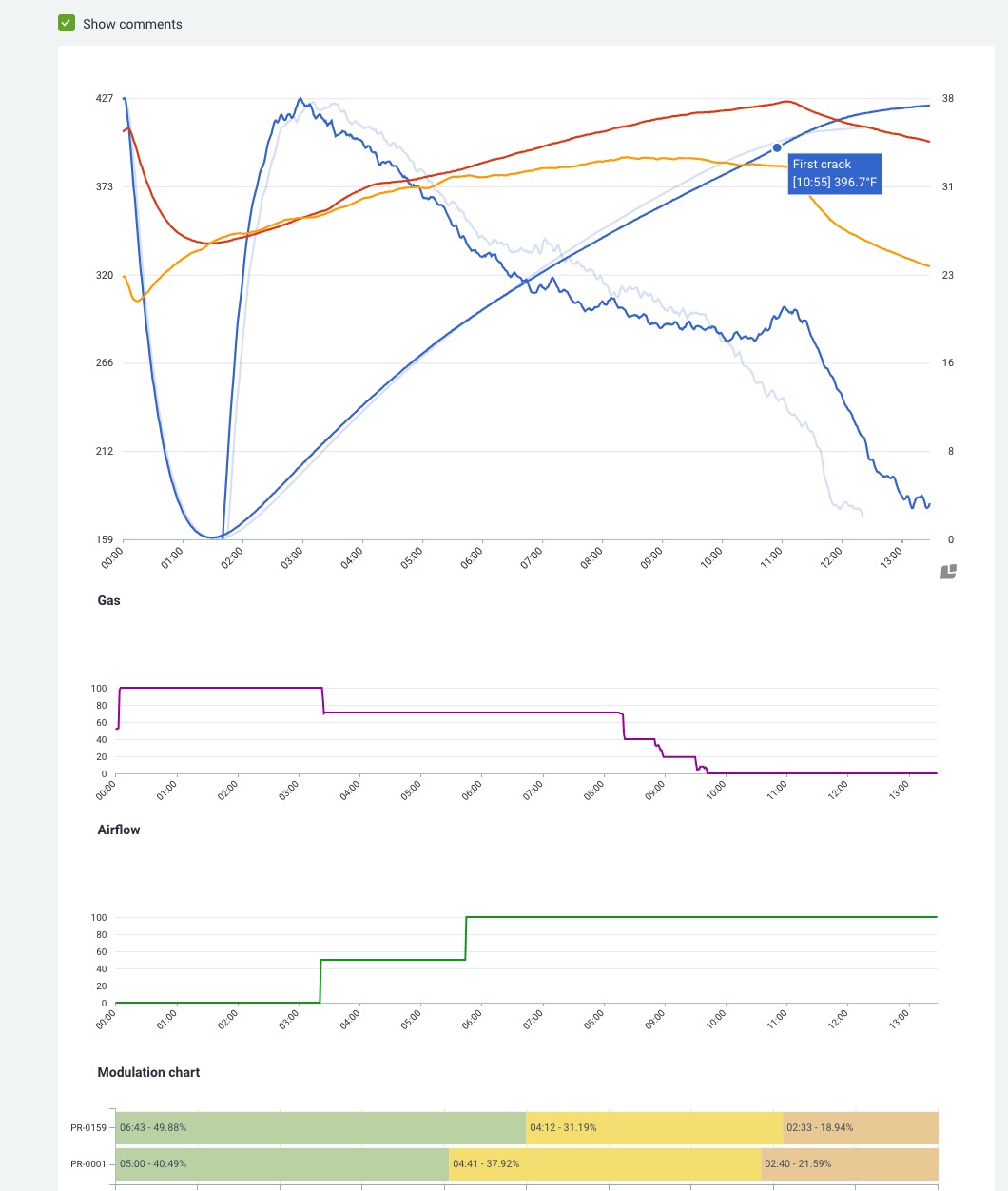Click the 38 value on the right axis
The width and height of the screenshot is (1008, 1191).
pyautogui.click(x=947, y=98)
